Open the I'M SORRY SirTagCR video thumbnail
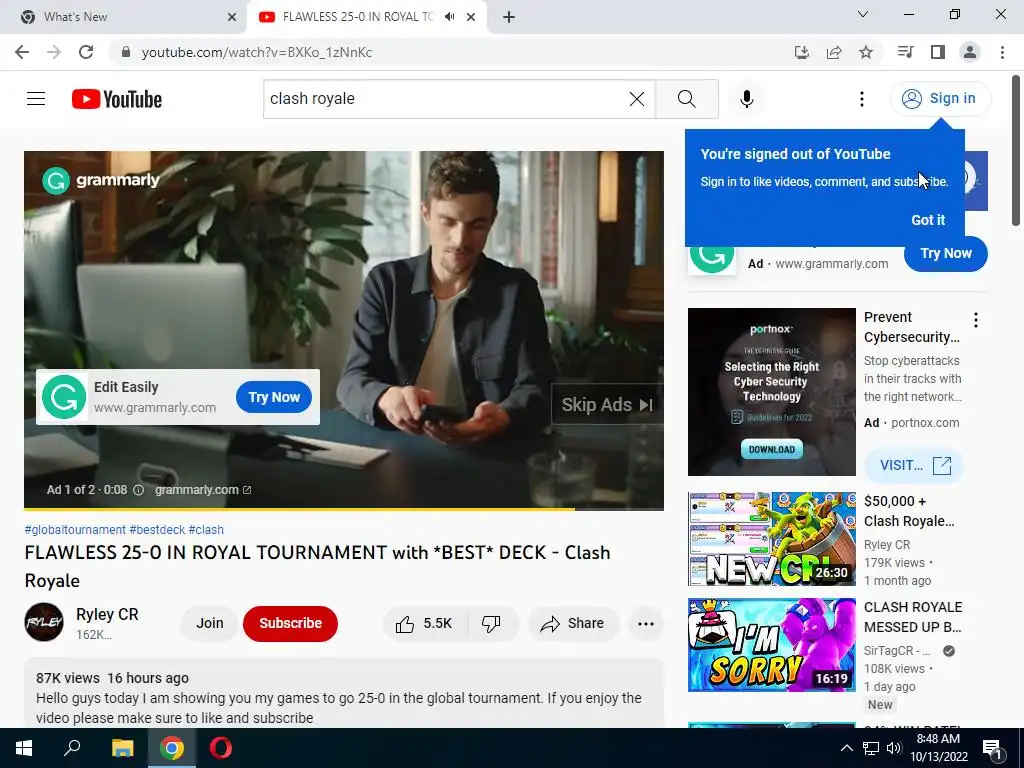 (771, 645)
